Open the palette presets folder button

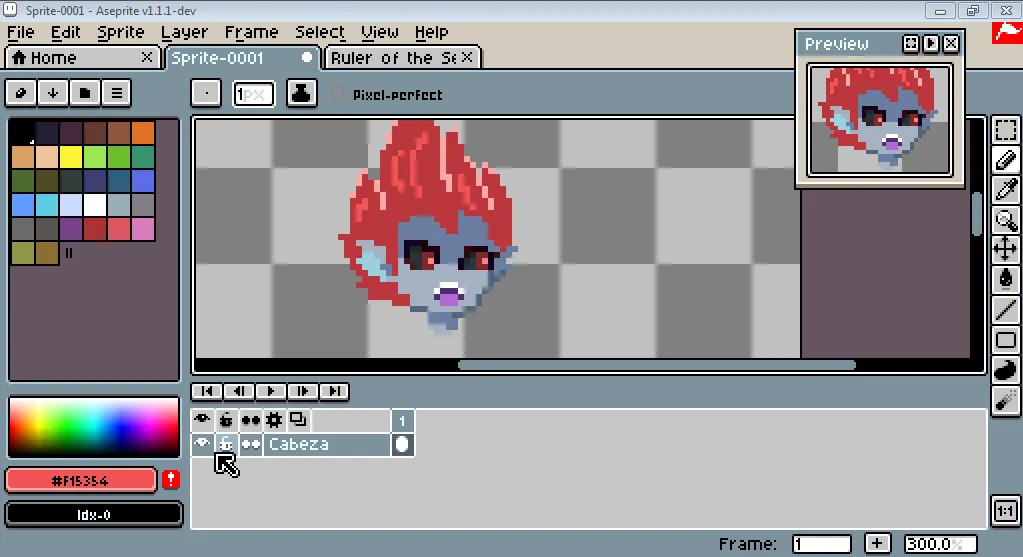pyautogui.click(x=85, y=93)
